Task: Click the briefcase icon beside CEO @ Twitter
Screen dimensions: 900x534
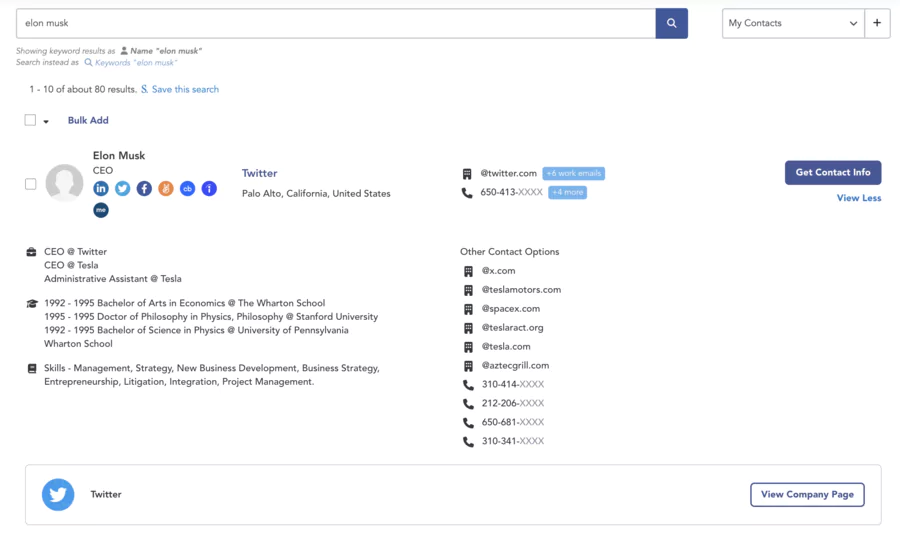Action: [x=32, y=252]
